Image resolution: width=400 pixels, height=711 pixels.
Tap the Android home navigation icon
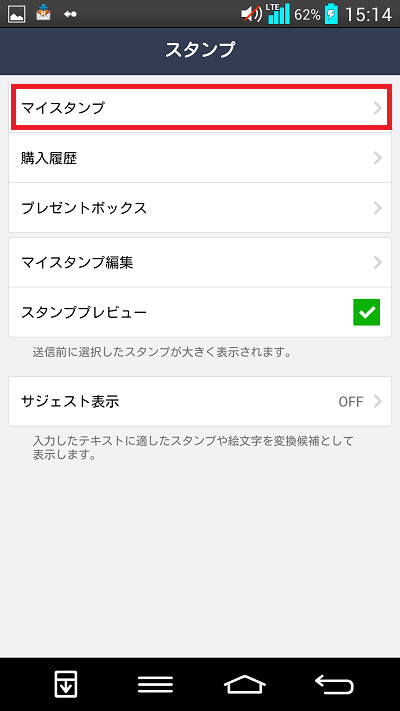[x=245, y=684]
